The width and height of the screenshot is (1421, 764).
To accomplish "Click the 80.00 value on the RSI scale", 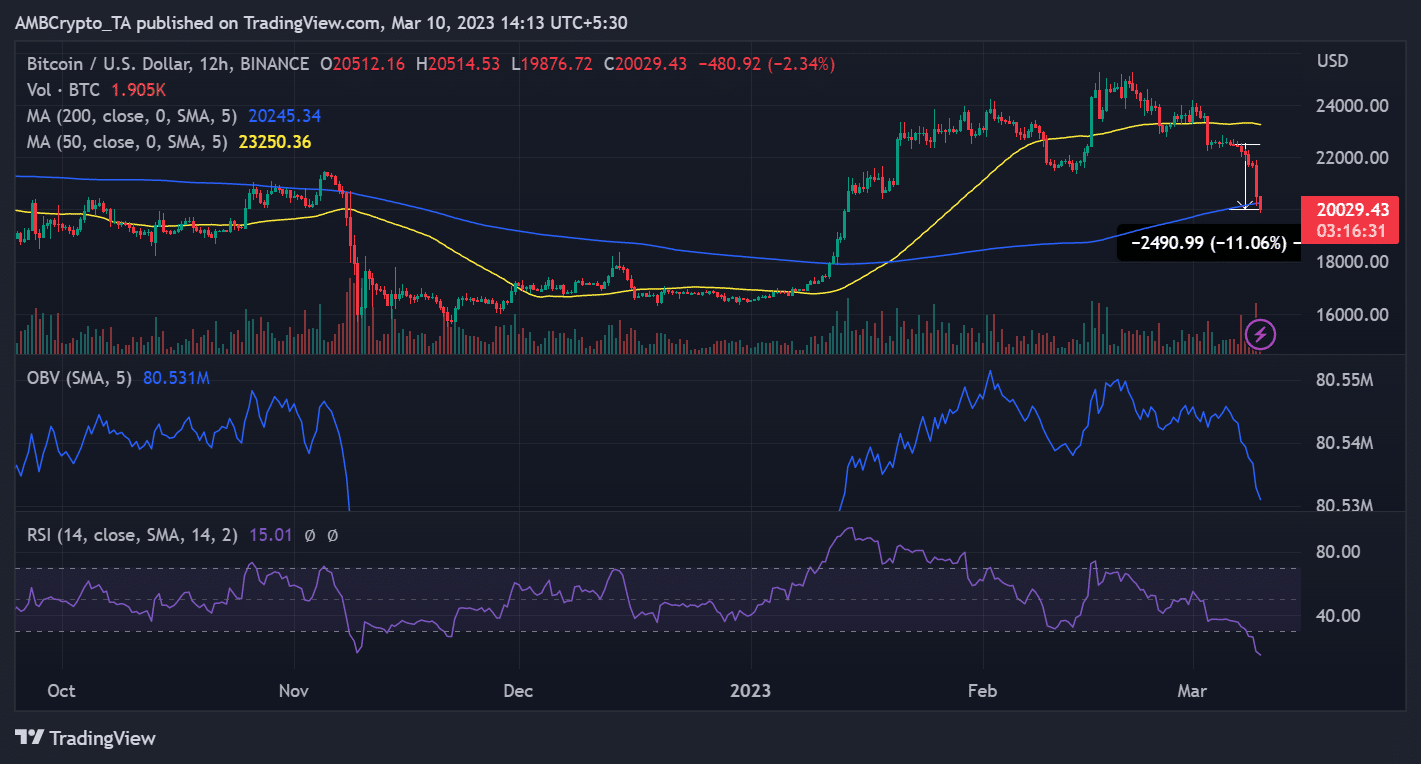I will (x=1339, y=551).
